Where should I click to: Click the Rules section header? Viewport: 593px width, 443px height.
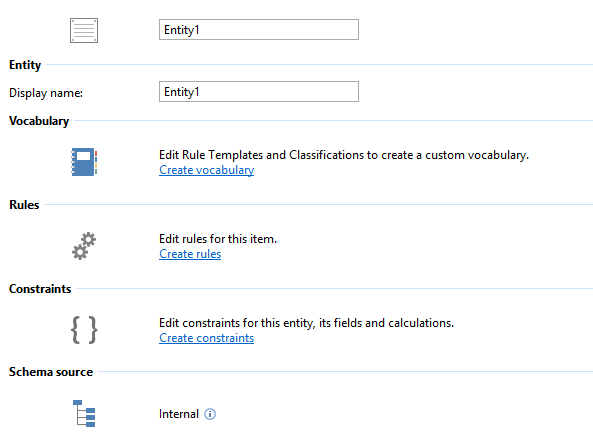tap(24, 205)
